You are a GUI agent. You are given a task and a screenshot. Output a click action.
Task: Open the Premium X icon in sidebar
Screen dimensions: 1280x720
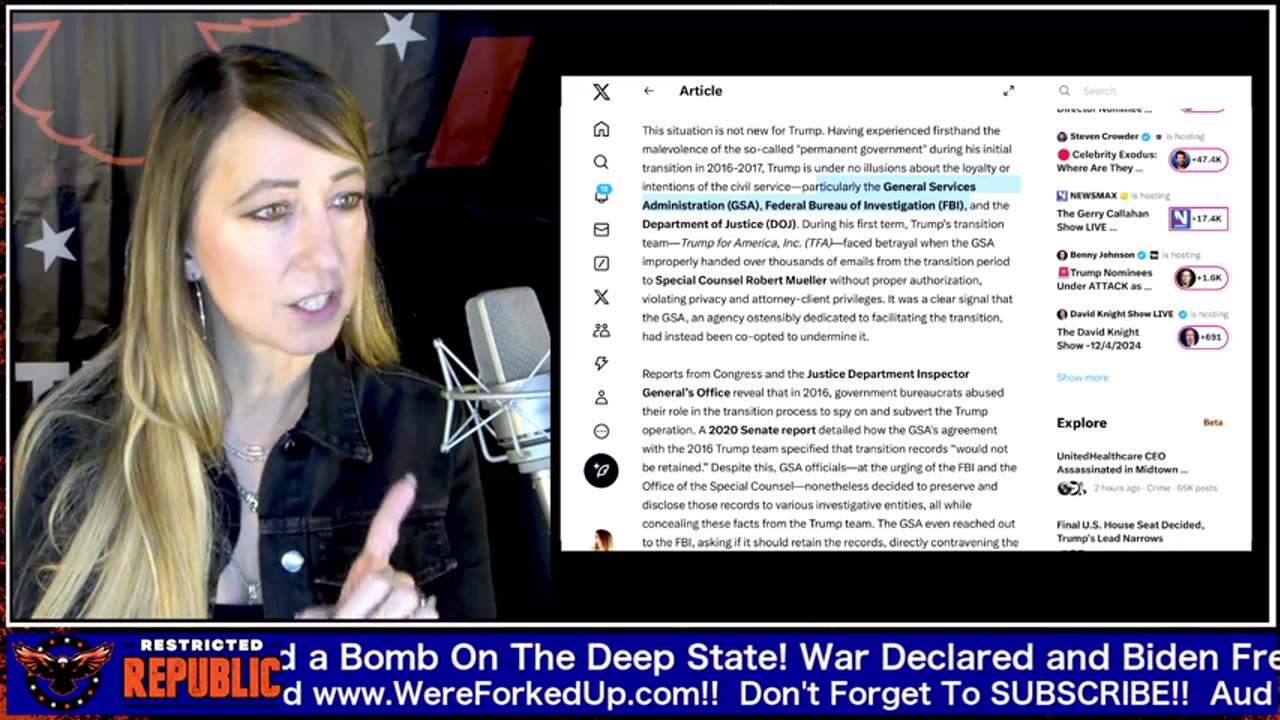tap(601, 297)
